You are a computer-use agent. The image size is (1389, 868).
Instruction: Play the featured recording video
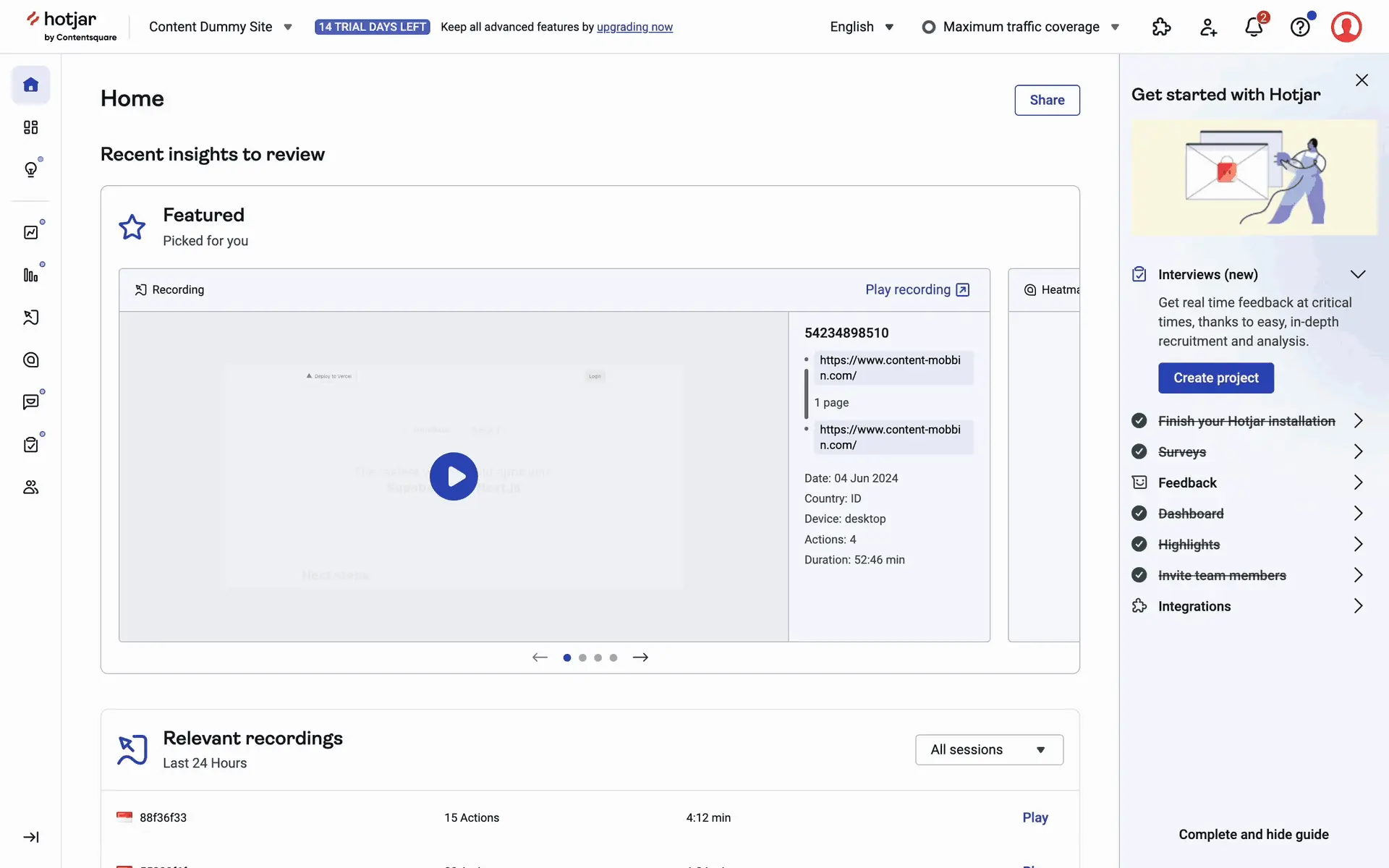pos(454,477)
